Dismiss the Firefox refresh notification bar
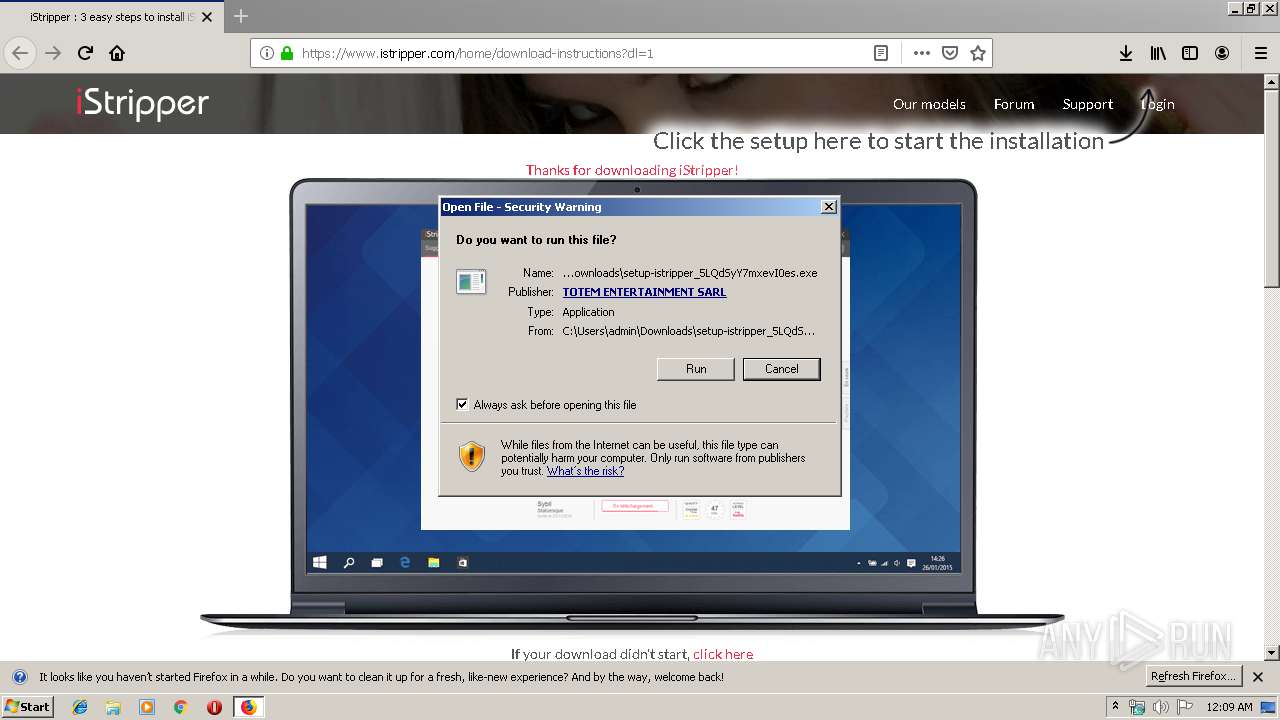 (x=1258, y=676)
